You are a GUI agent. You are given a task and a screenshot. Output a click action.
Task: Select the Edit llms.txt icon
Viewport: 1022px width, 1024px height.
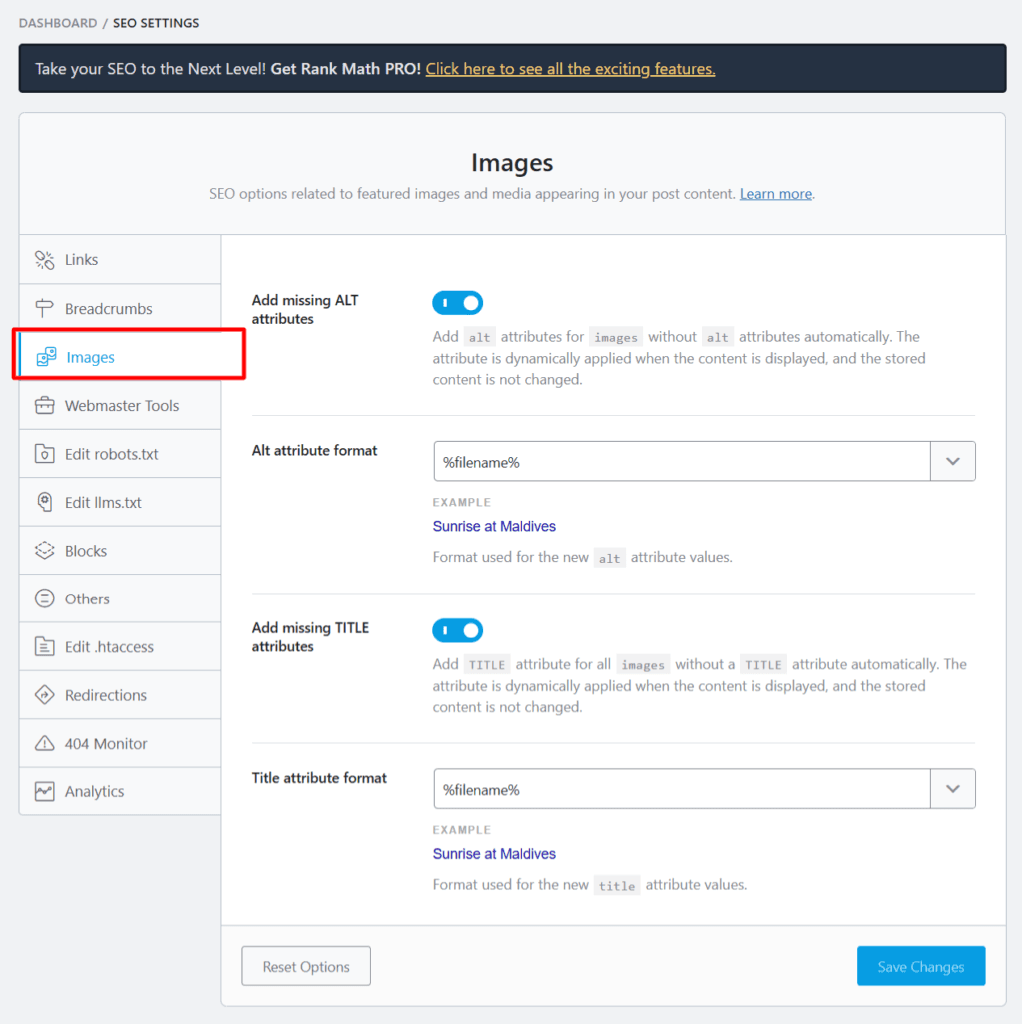pyautogui.click(x=45, y=501)
